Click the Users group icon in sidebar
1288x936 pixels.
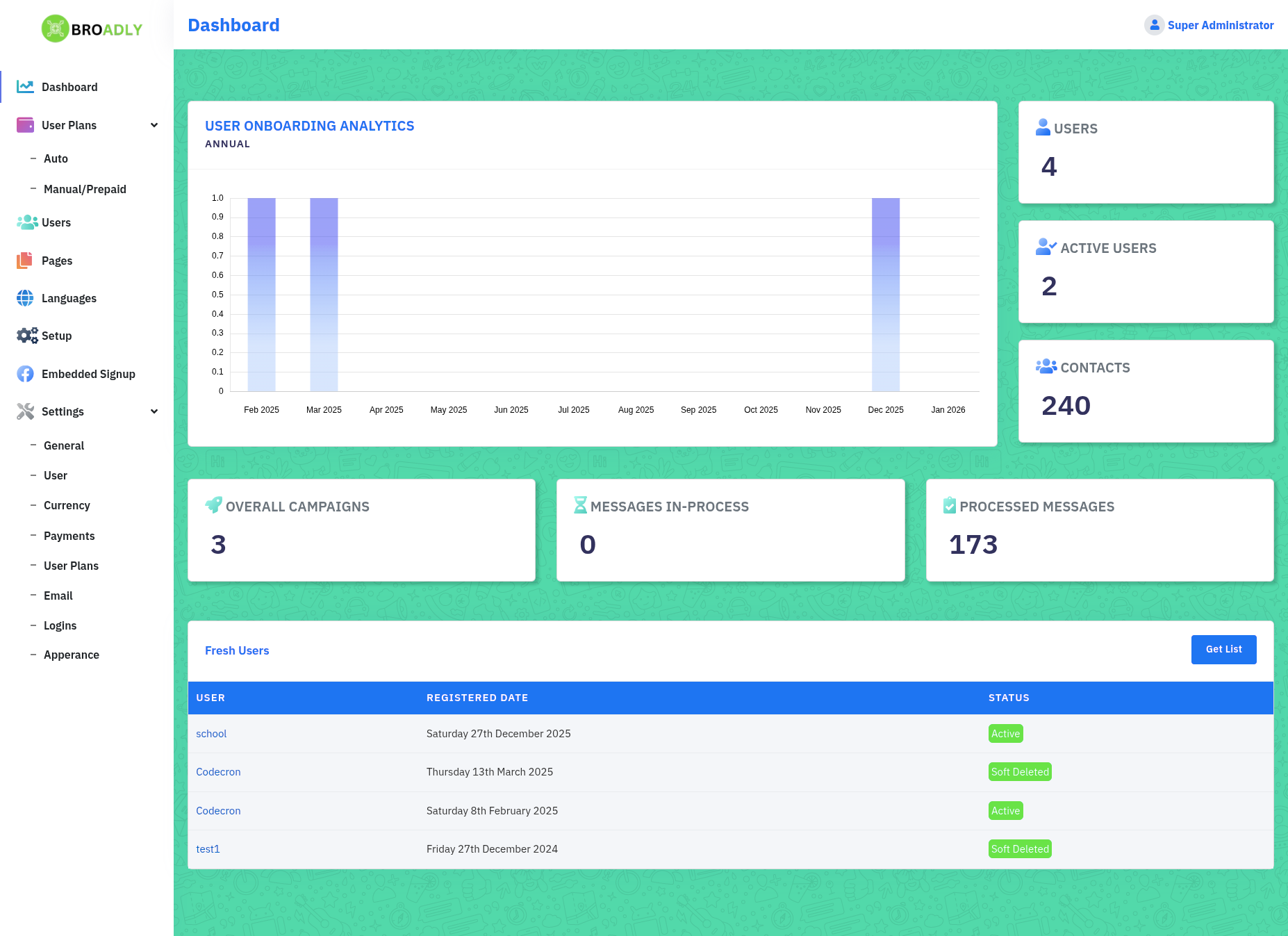point(27,222)
